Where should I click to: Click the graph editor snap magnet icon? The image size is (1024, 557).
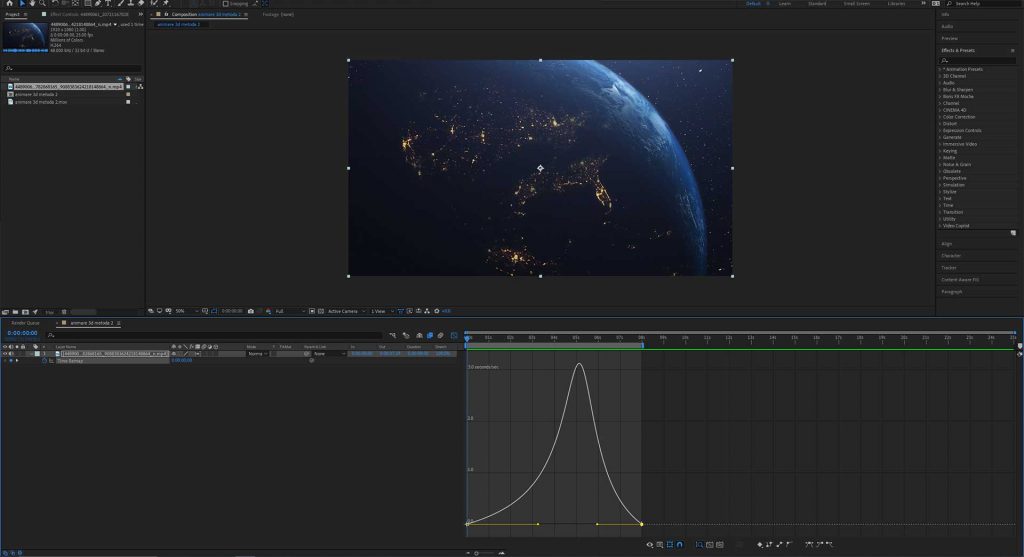click(x=680, y=545)
